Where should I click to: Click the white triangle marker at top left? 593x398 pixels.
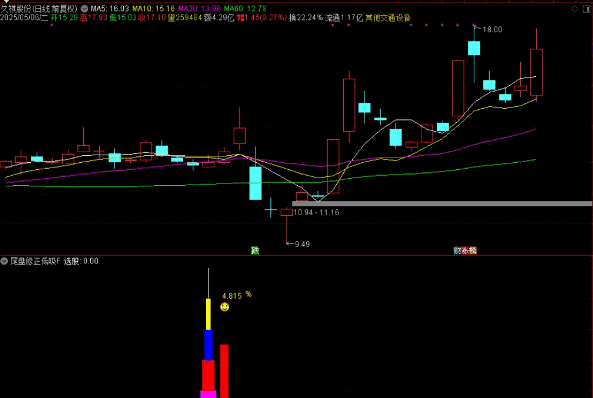click(6, 2)
